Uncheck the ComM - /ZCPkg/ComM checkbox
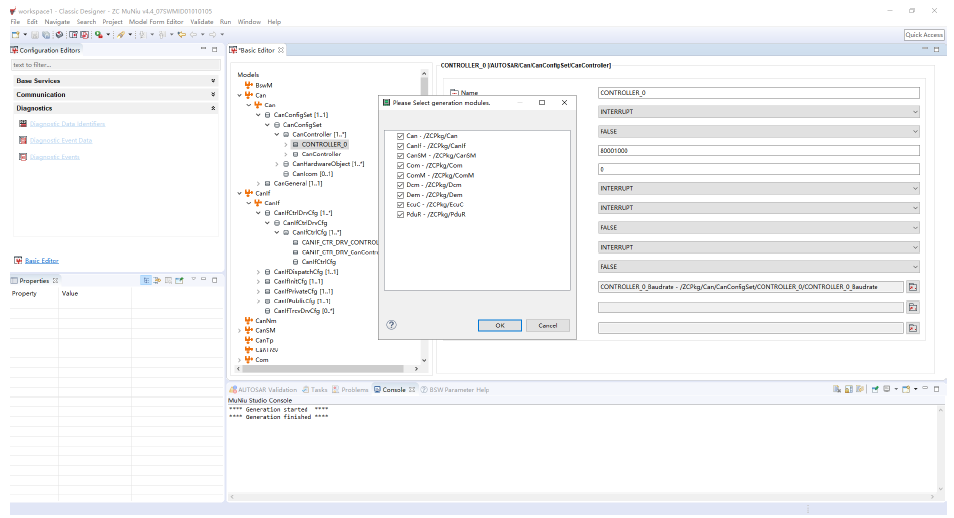This screenshot has width=954, height=518. 400,175
